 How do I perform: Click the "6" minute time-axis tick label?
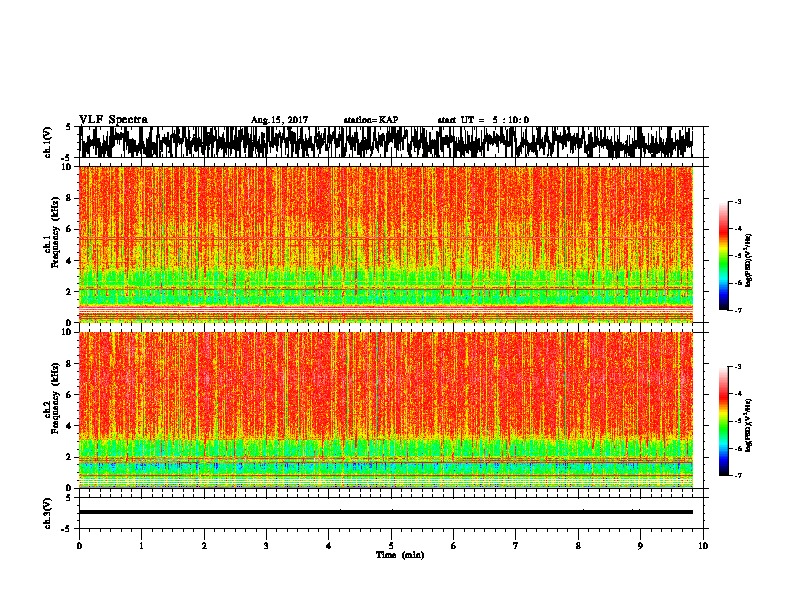[x=454, y=546]
